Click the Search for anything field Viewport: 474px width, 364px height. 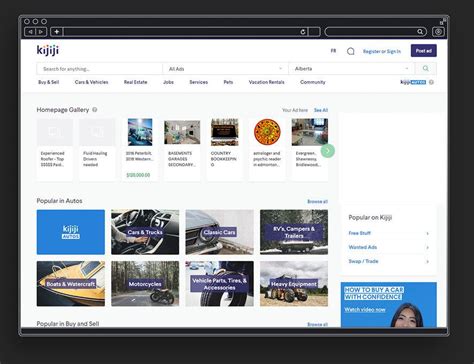[x=99, y=69]
